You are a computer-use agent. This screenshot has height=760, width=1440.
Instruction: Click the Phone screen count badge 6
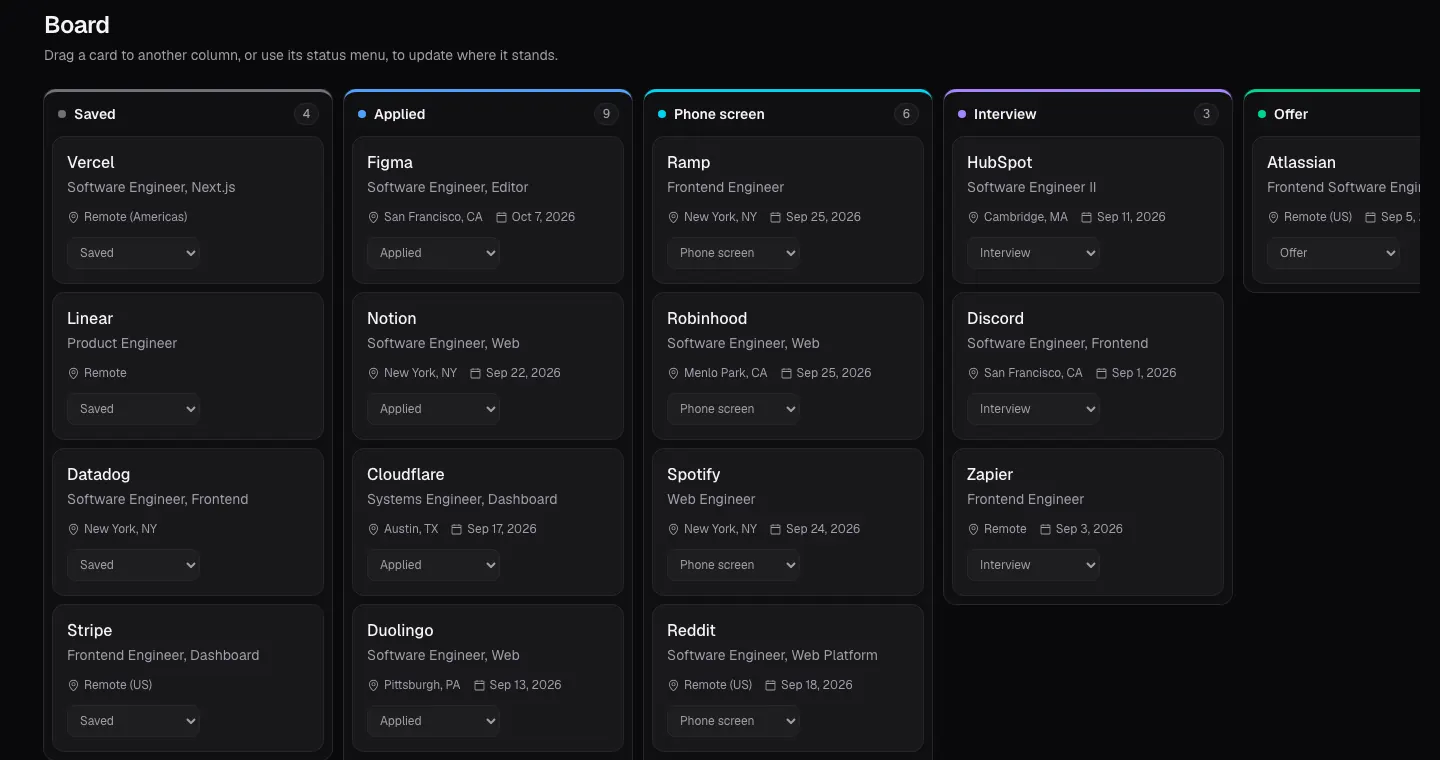tap(907, 114)
